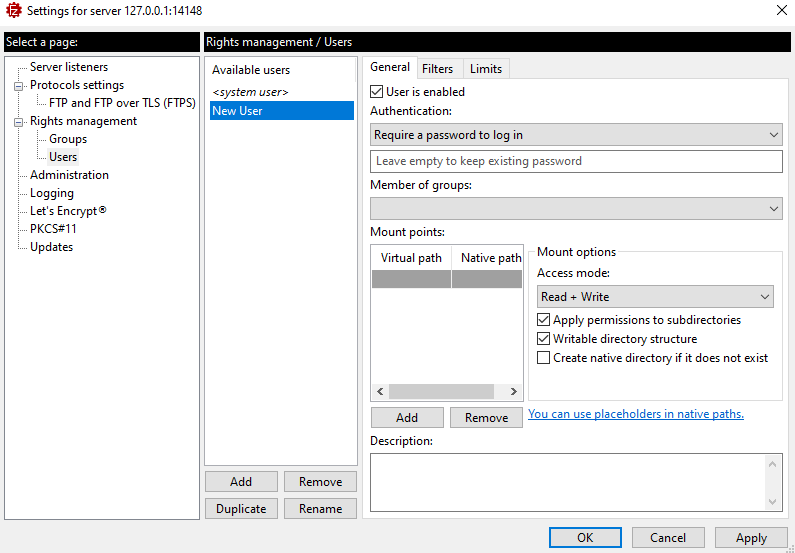Click the Duplicate user button

pyautogui.click(x=241, y=508)
